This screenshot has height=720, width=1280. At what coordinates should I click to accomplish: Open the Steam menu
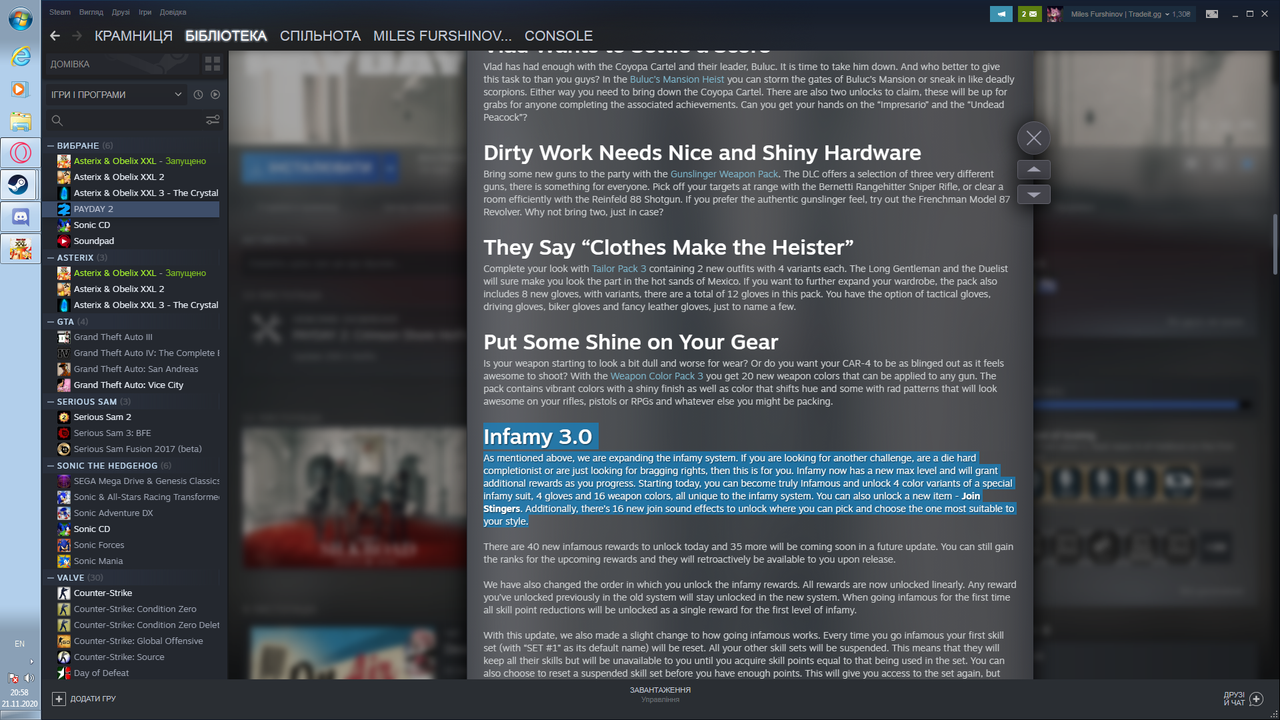(60, 12)
